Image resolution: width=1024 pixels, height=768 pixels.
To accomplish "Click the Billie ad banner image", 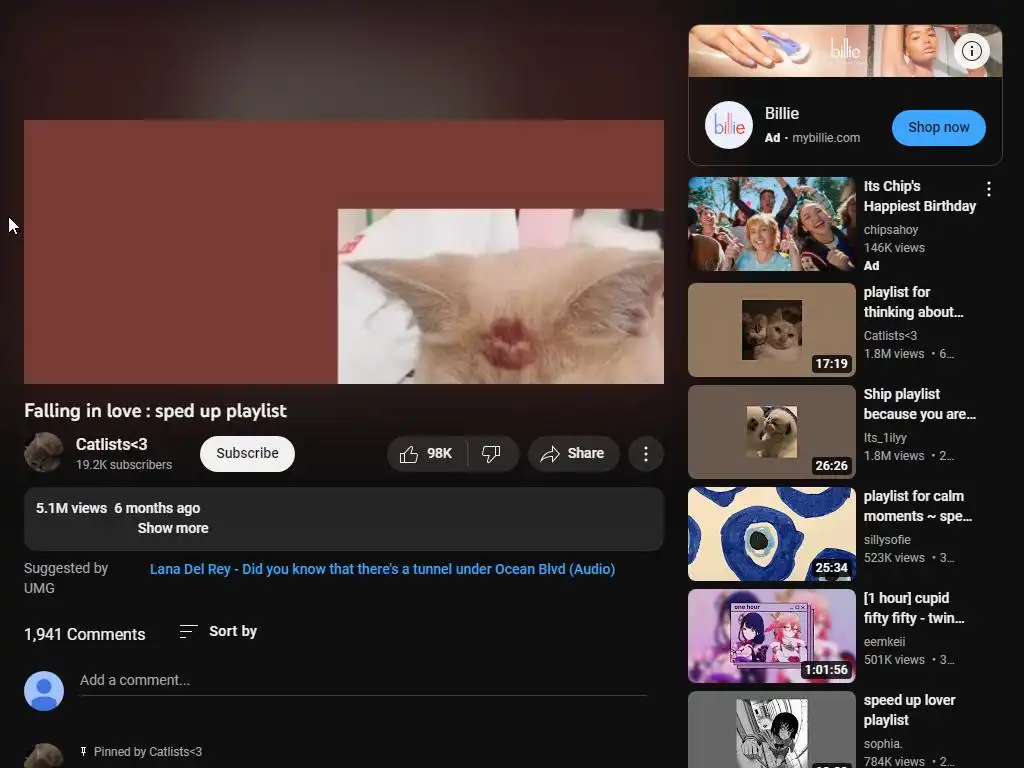I will click(x=845, y=51).
